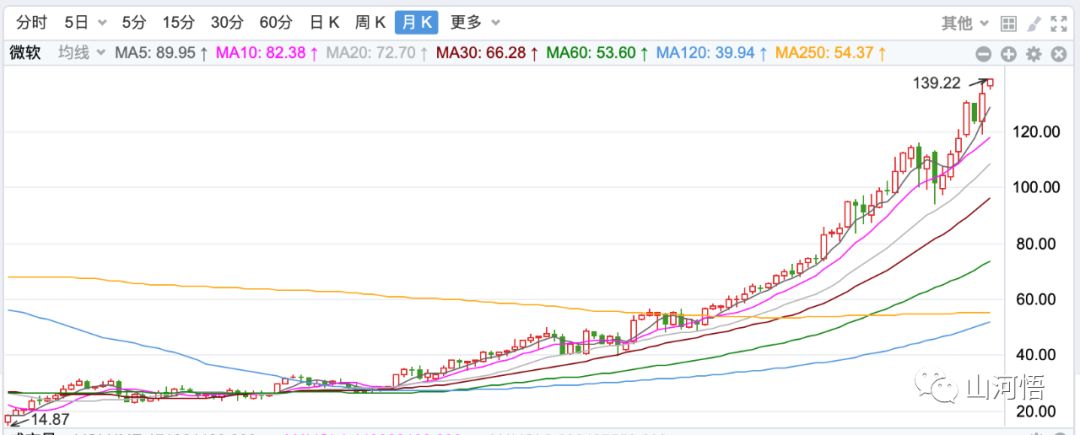Select the drawing brush tool

click(x=1035, y=22)
